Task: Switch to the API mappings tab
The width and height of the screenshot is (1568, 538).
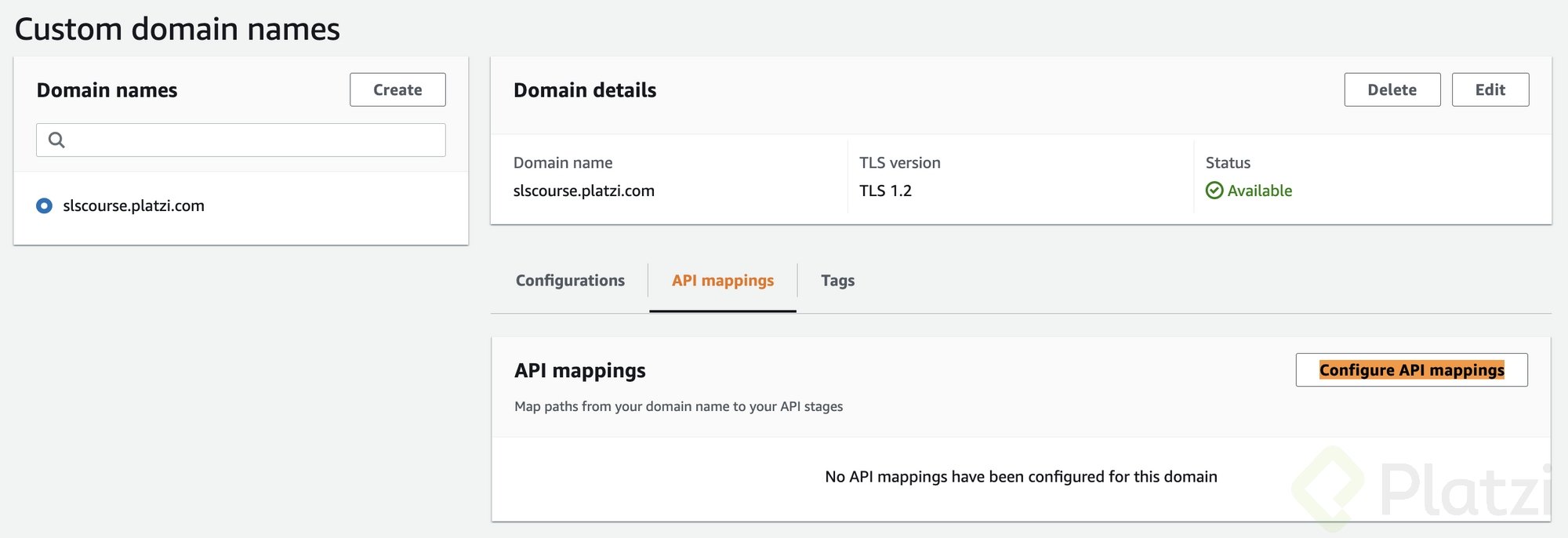Action: pyautogui.click(x=723, y=280)
